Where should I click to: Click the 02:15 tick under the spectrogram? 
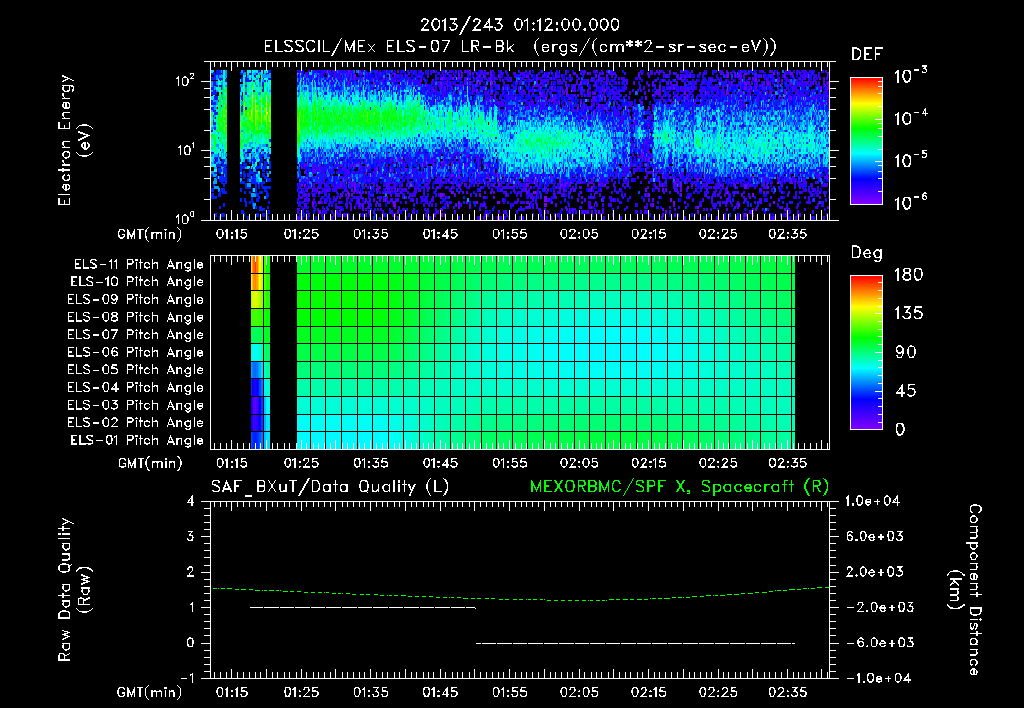(x=648, y=234)
